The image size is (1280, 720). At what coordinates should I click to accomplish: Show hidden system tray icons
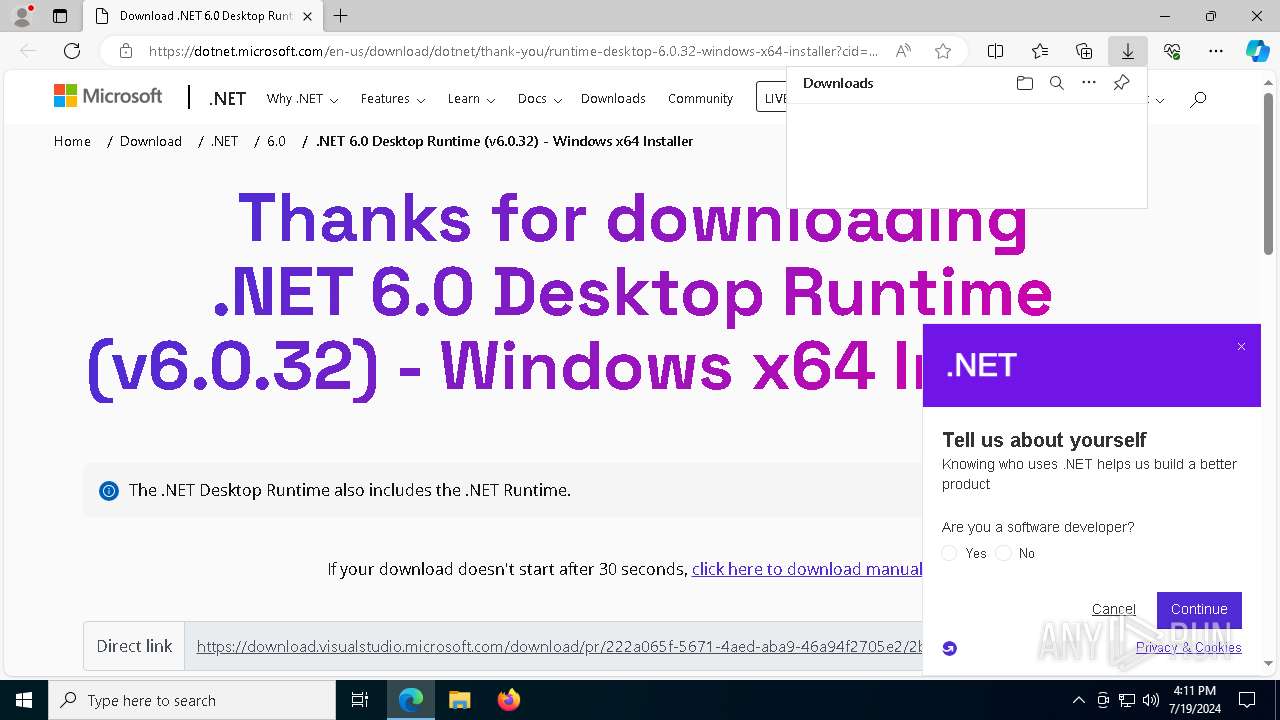(1078, 700)
